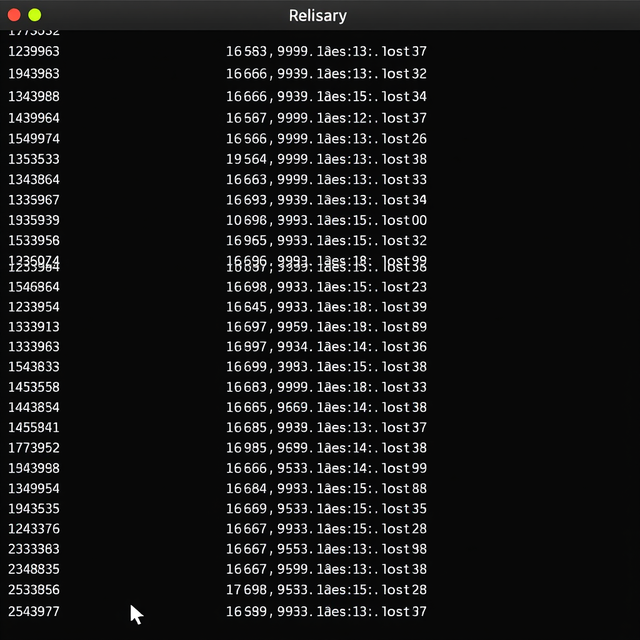Minimize Relisary using the yellow-green button
This screenshot has width=640, height=640.
(35, 15)
